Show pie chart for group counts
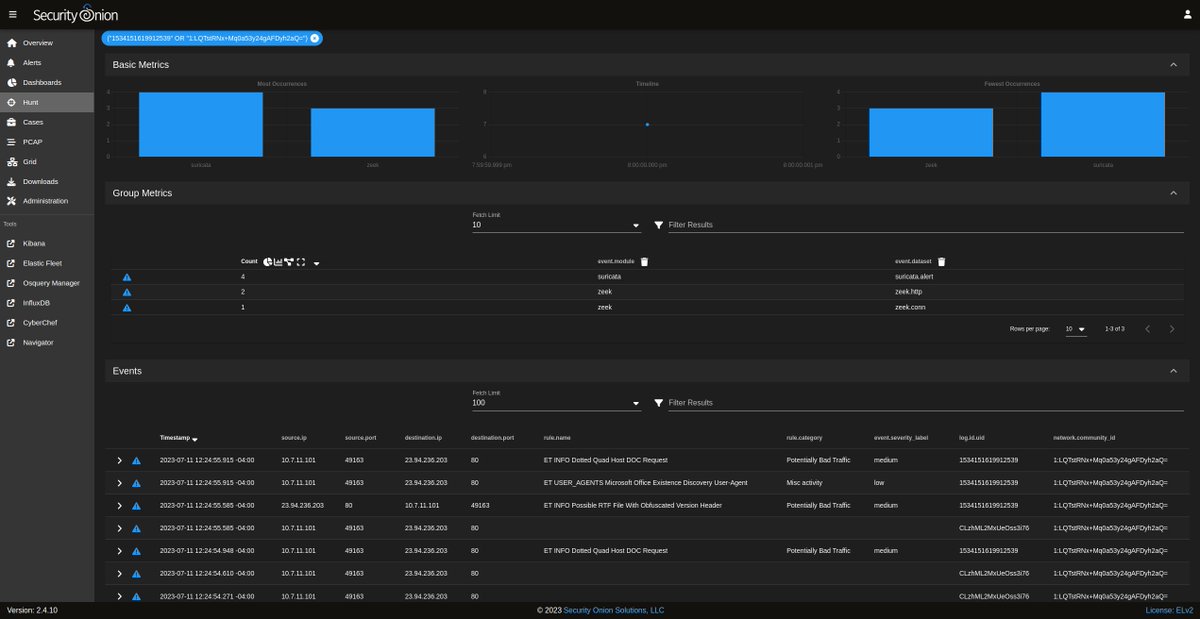Image resolution: width=1200 pixels, height=619 pixels. (268, 262)
